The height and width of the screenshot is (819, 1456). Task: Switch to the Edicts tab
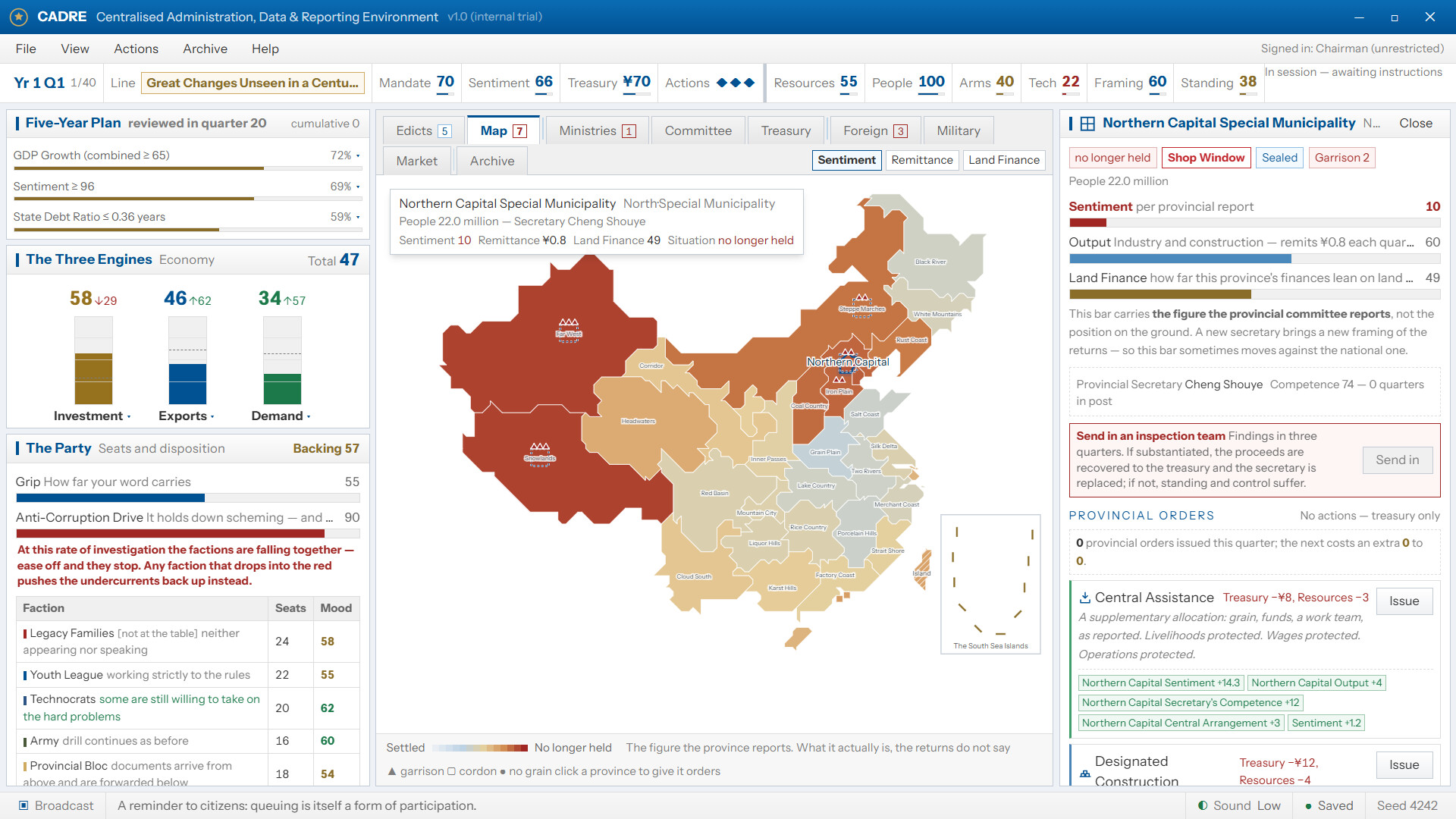pos(423,130)
